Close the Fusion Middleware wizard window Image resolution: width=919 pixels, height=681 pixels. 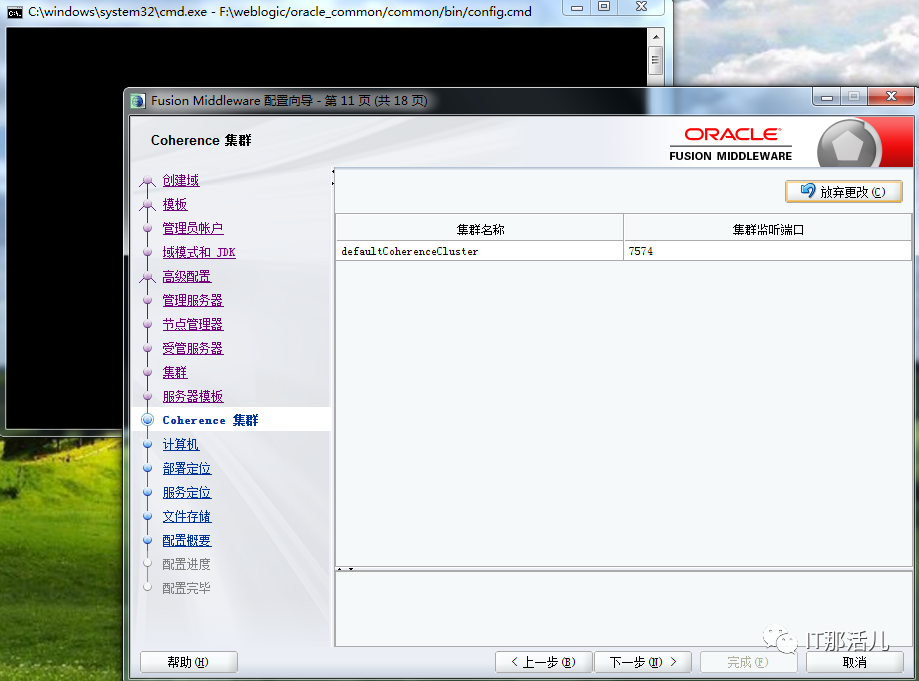891,97
